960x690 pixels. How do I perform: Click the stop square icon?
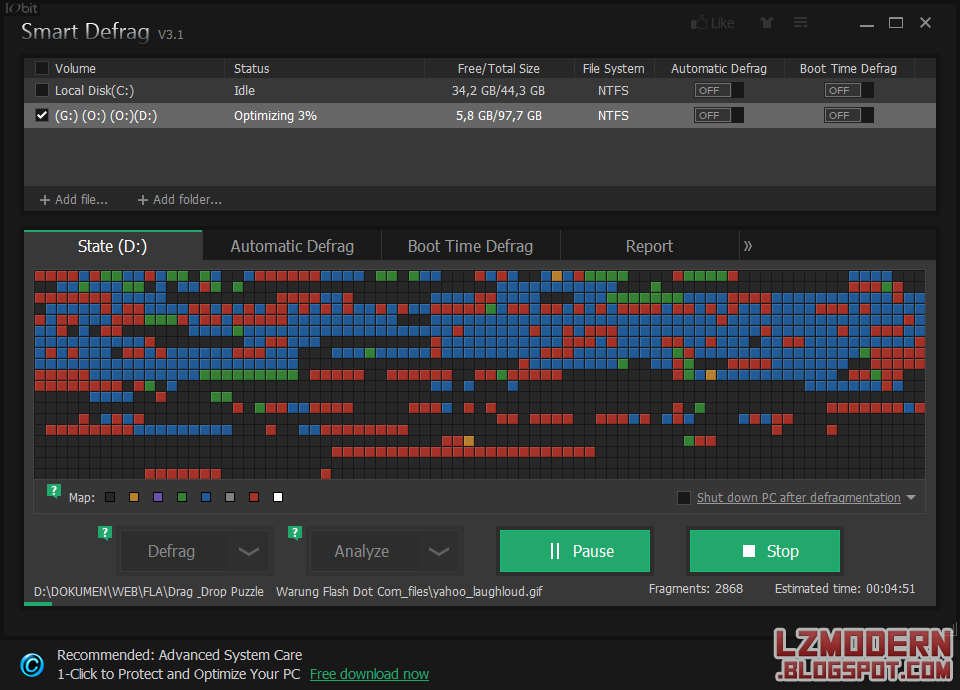[x=748, y=551]
